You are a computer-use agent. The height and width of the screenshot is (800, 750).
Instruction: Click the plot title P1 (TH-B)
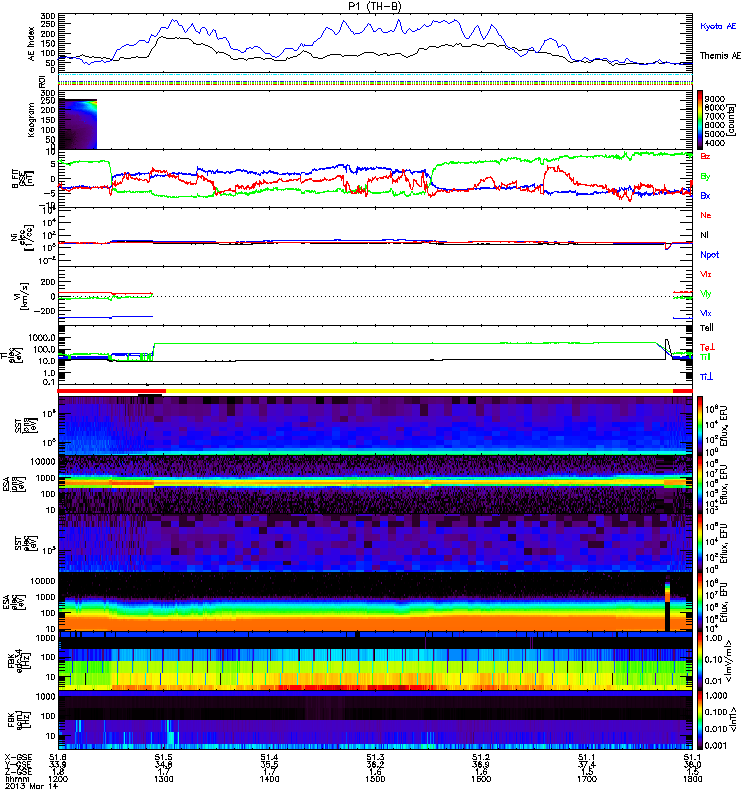[374, 6]
